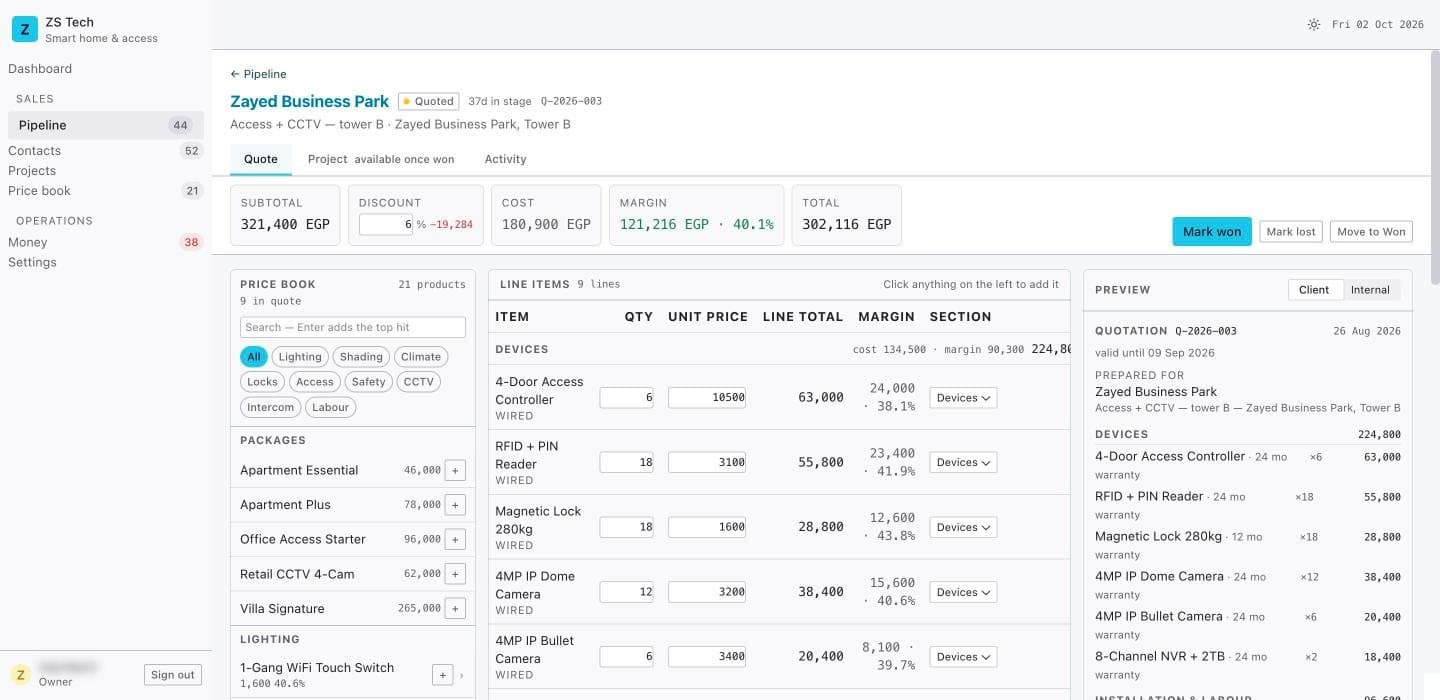Open section dropdown for RFID + PIN Reader
Viewport: 1440px width, 700px height.
963,462
